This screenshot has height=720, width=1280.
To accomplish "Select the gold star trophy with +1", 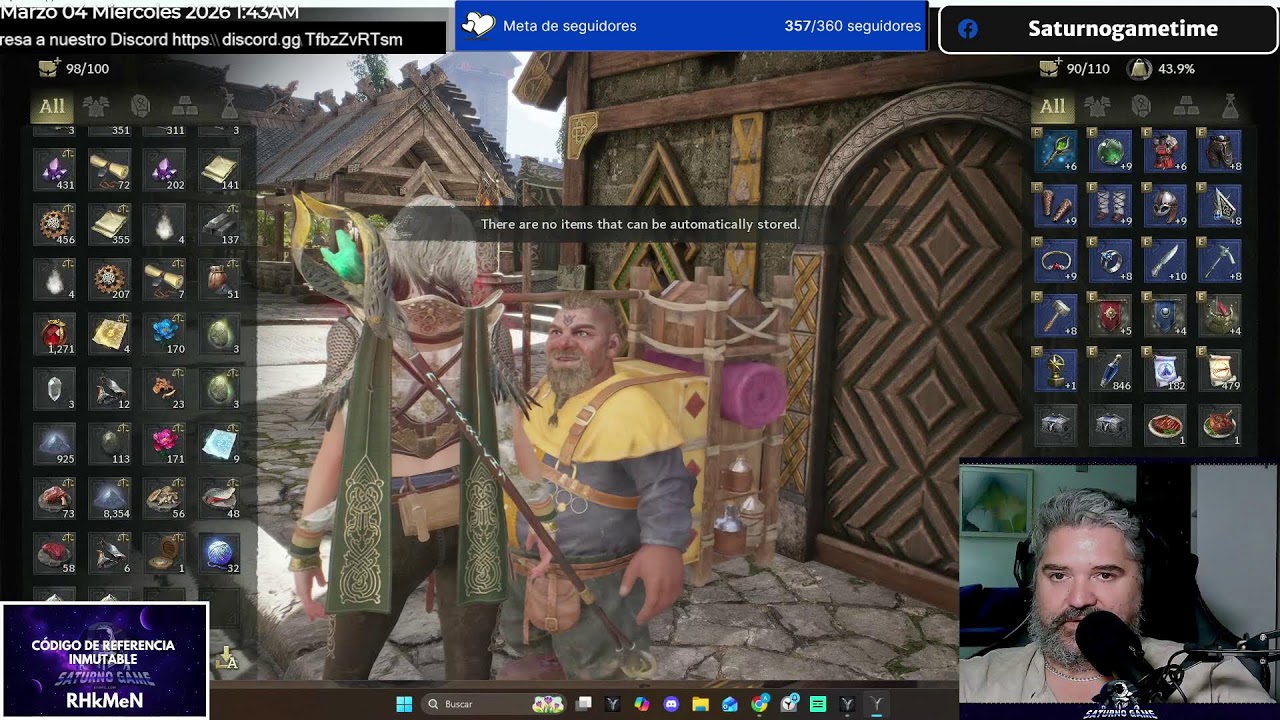I will tap(1056, 370).
